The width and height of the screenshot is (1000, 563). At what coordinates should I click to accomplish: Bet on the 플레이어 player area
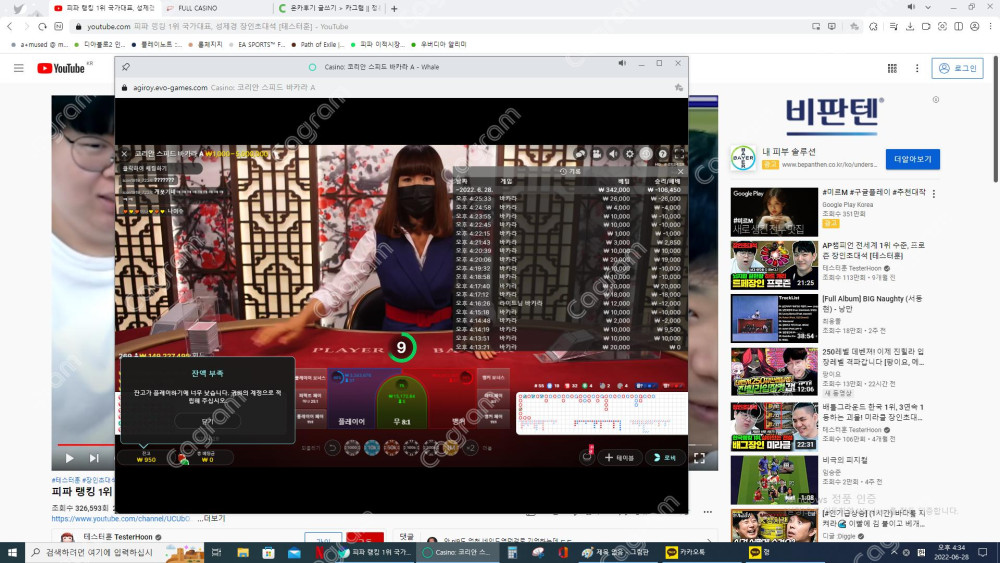pos(350,422)
